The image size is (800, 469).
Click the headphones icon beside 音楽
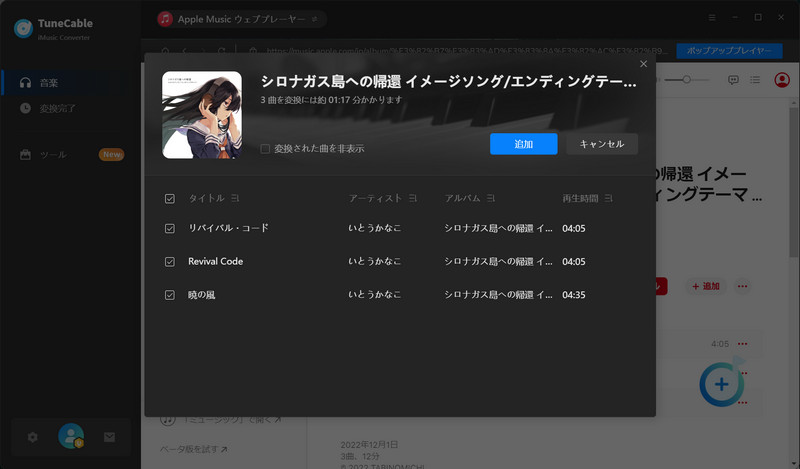pos(25,83)
